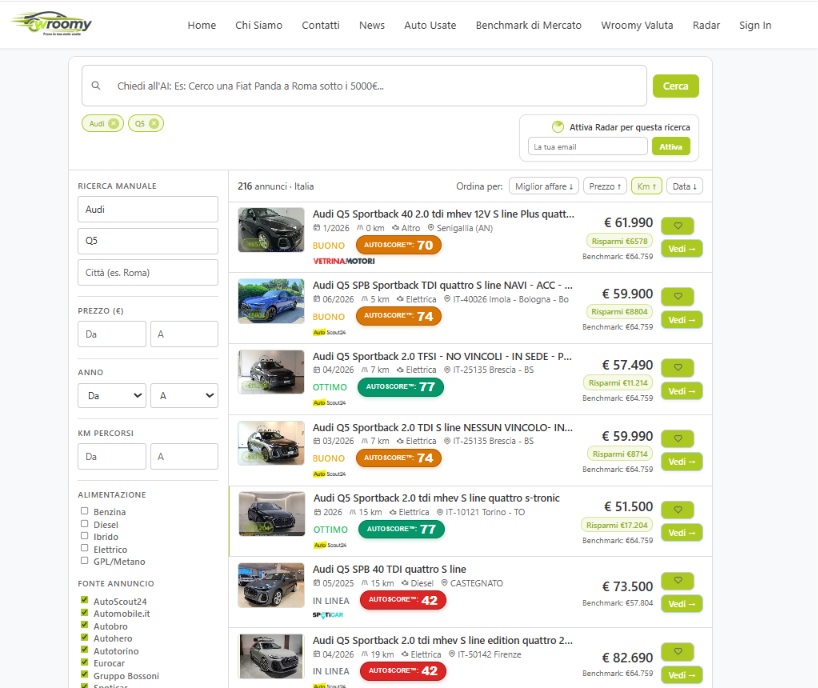
Task: Click the search magnifier icon
Action: (x=96, y=86)
